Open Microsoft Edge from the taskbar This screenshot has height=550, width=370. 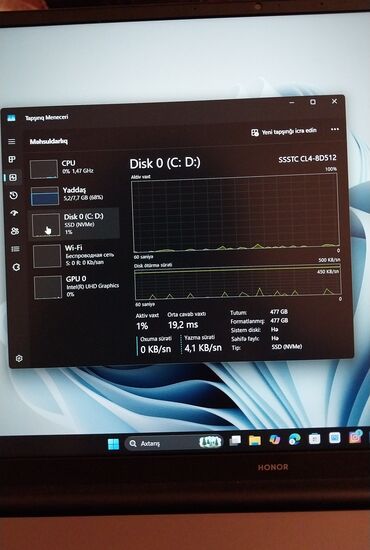295,439
